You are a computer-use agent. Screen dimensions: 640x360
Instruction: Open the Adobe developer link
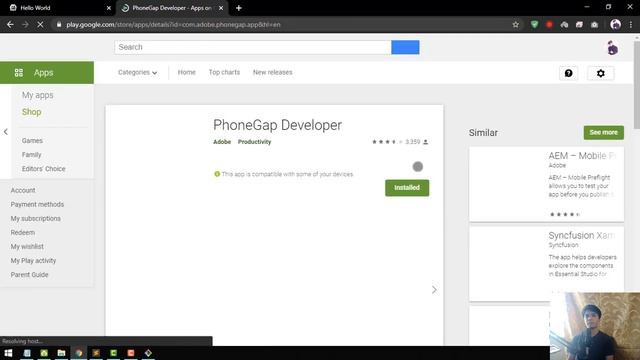coord(222,142)
